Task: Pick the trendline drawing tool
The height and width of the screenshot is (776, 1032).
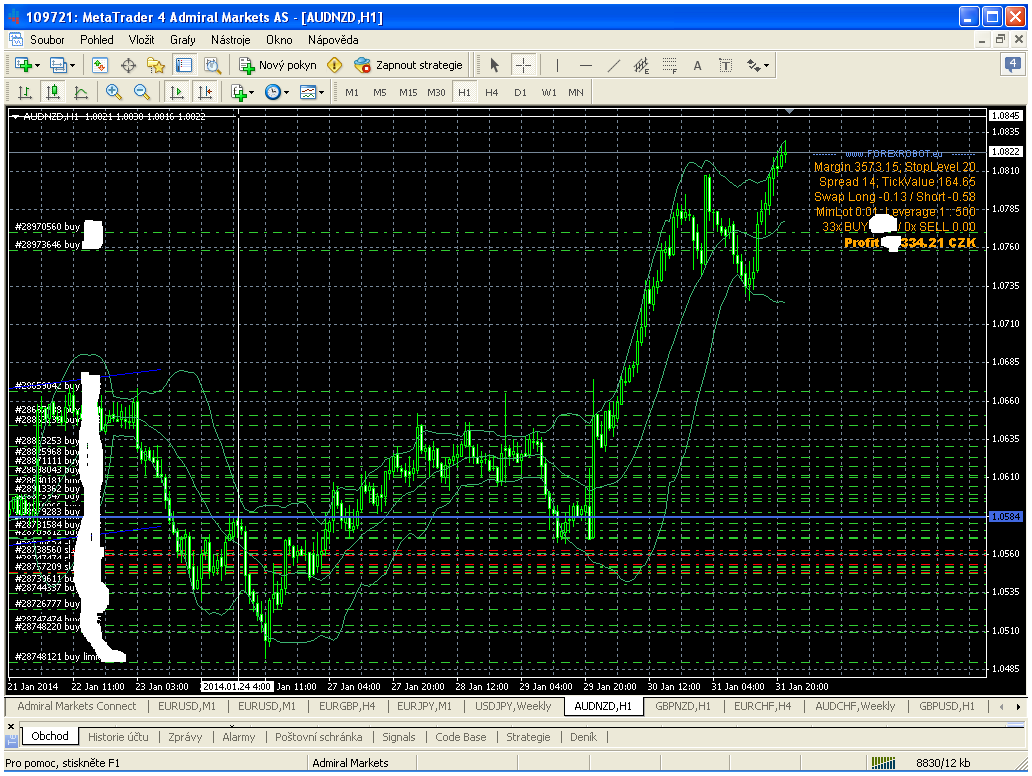Action: click(x=613, y=65)
